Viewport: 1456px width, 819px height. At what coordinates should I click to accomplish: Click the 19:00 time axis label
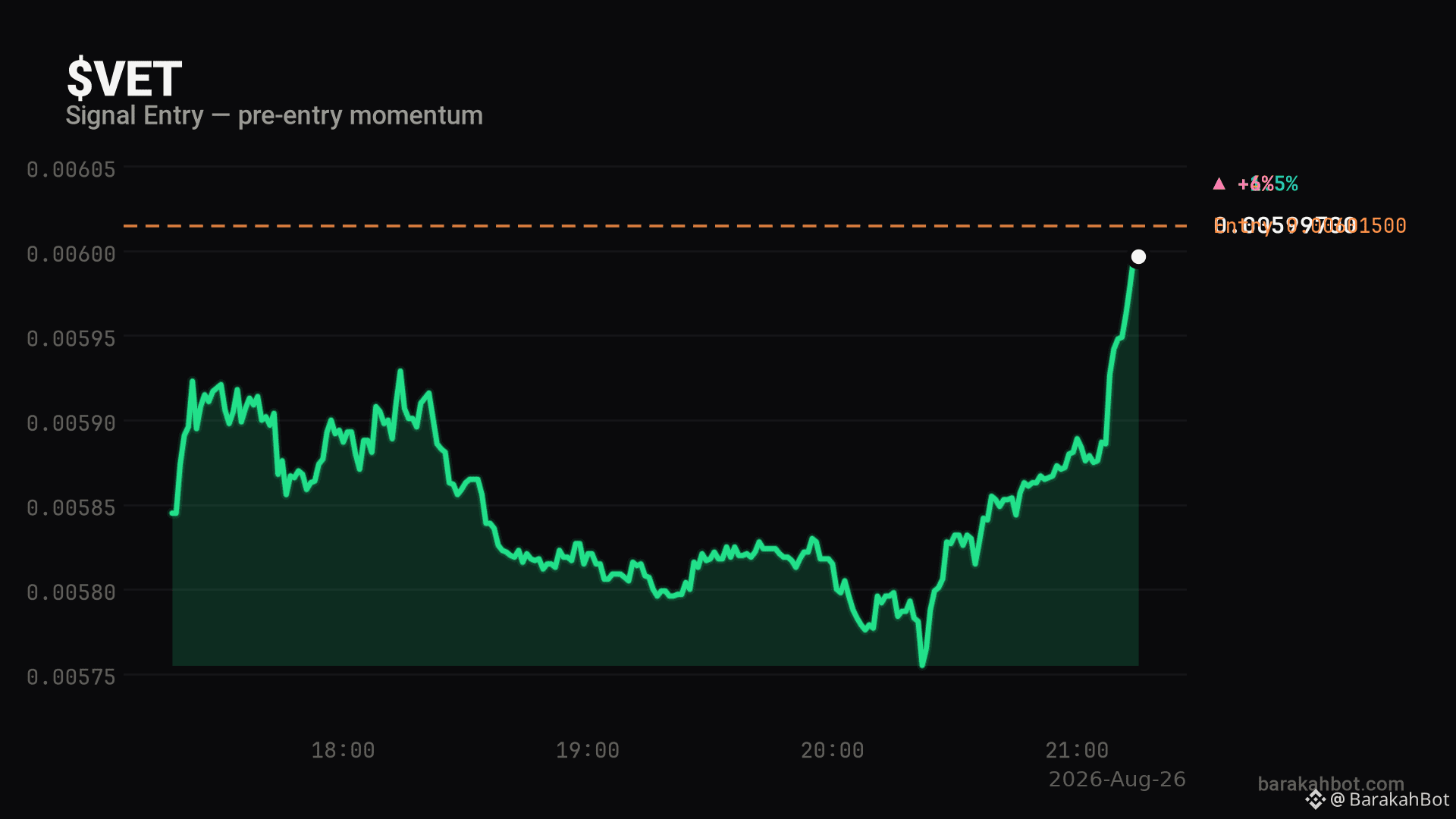coord(588,751)
